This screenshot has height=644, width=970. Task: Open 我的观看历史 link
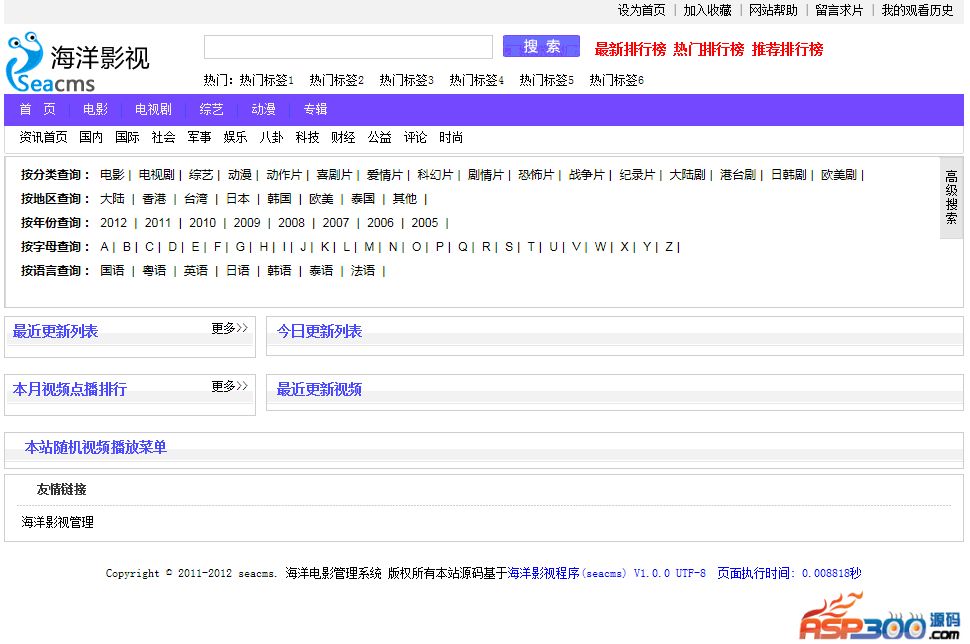(917, 10)
